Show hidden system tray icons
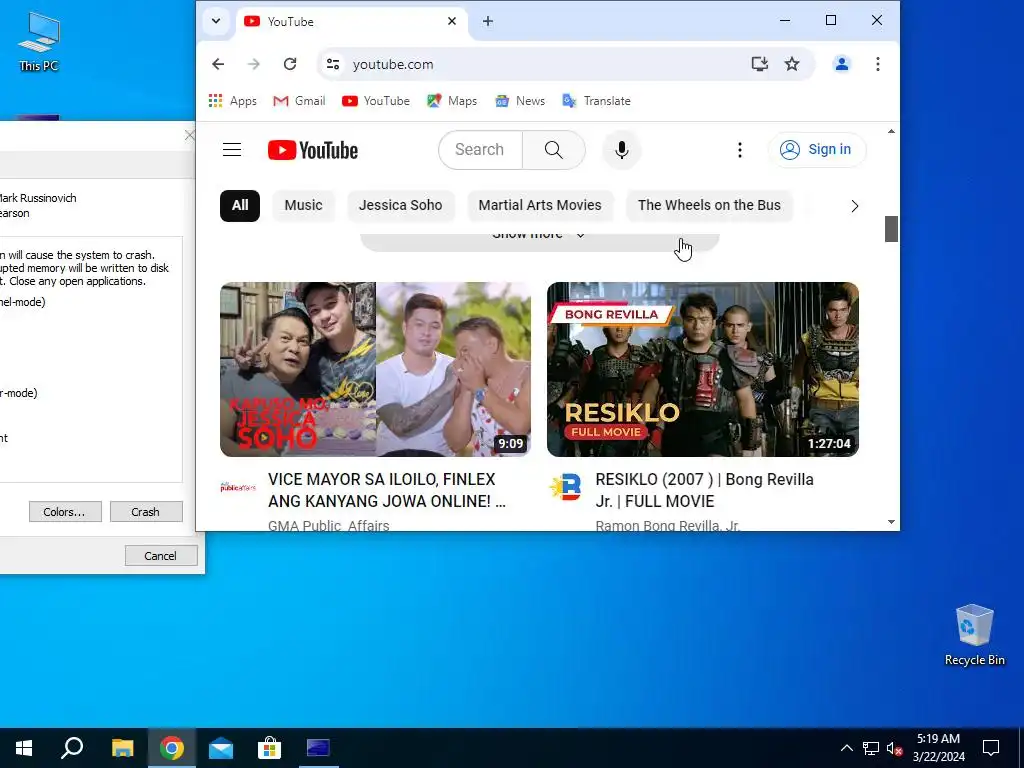 (846, 748)
